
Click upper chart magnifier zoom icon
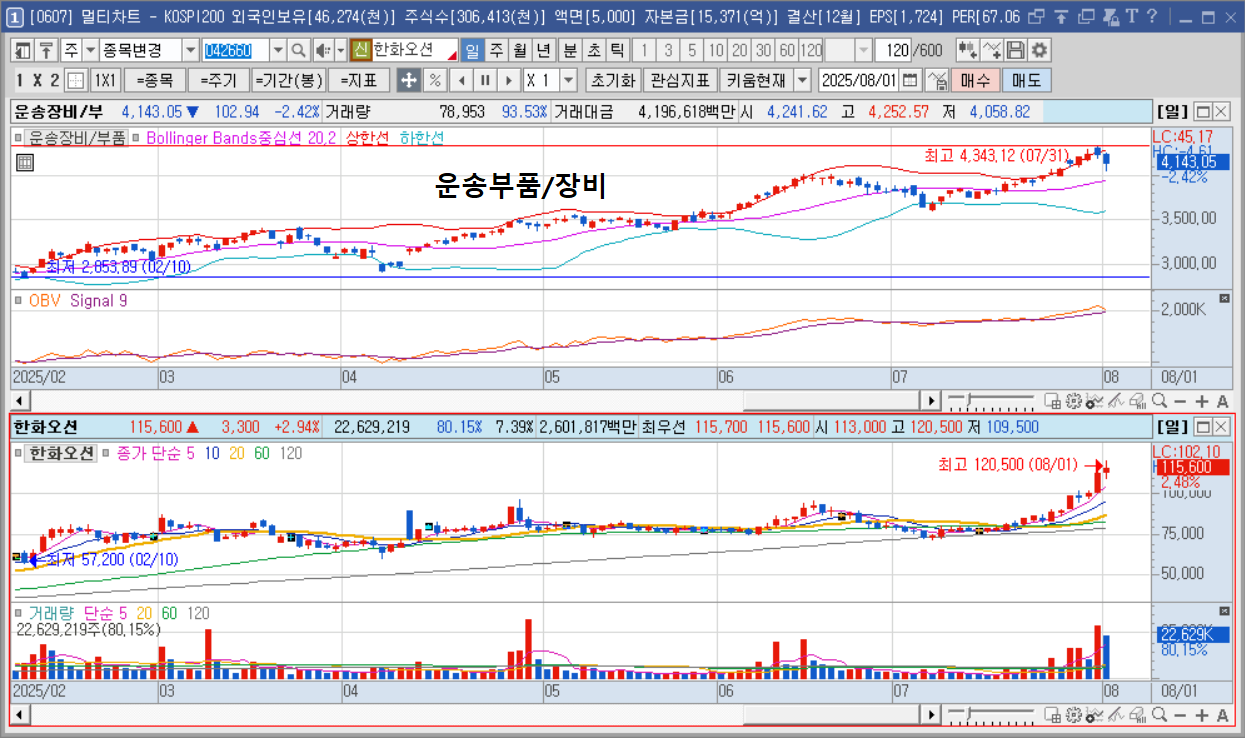(1160, 401)
